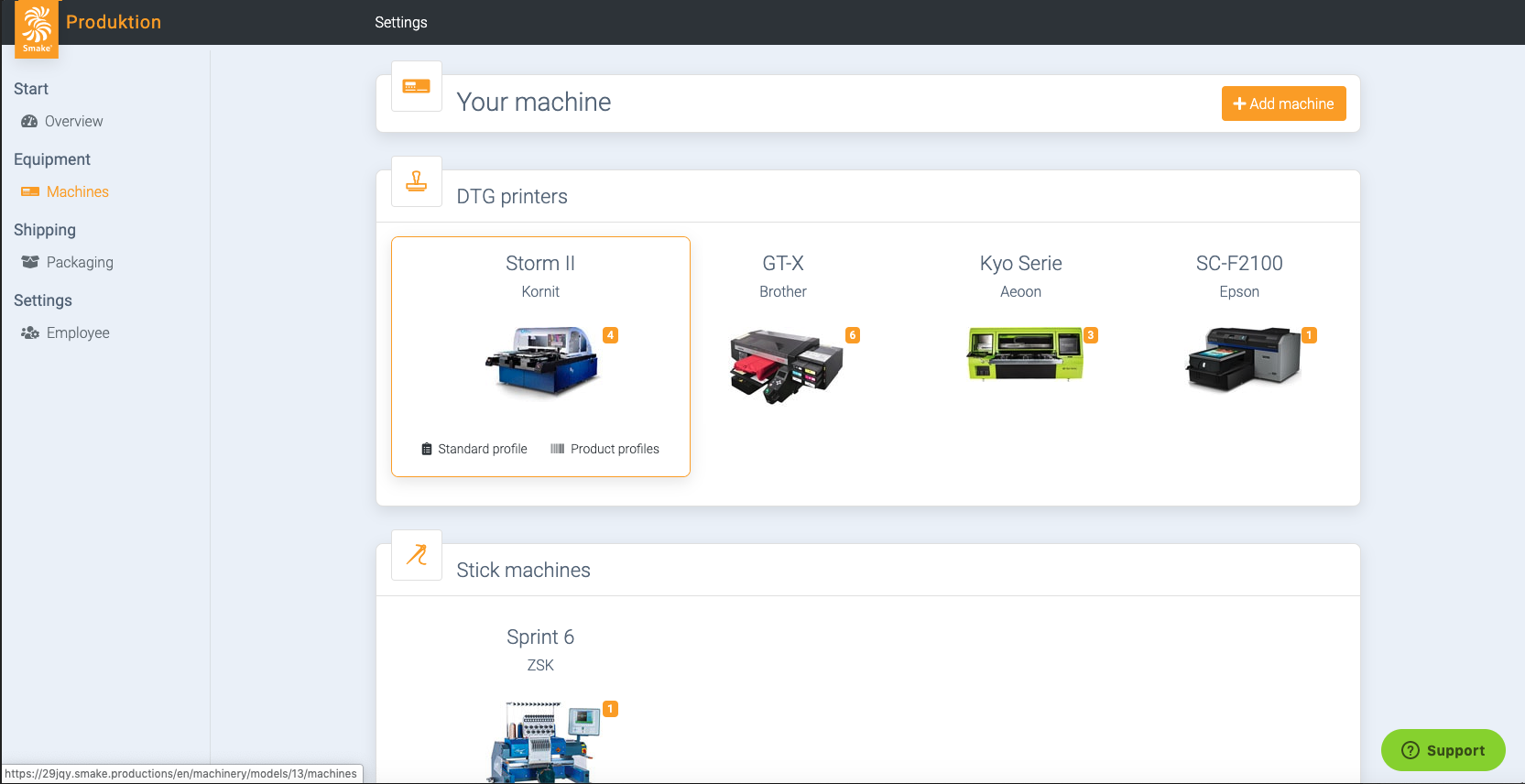Click the Brother manufacturer label
This screenshot has width=1525, height=784.
coord(783,291)
